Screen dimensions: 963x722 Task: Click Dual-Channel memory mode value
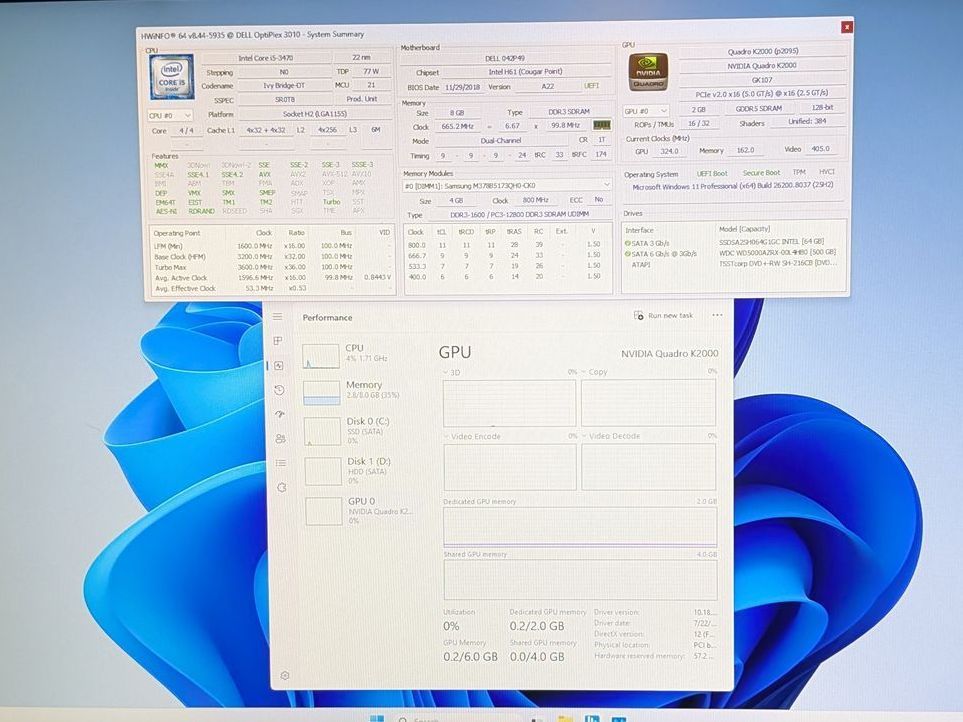pos(501,141)
